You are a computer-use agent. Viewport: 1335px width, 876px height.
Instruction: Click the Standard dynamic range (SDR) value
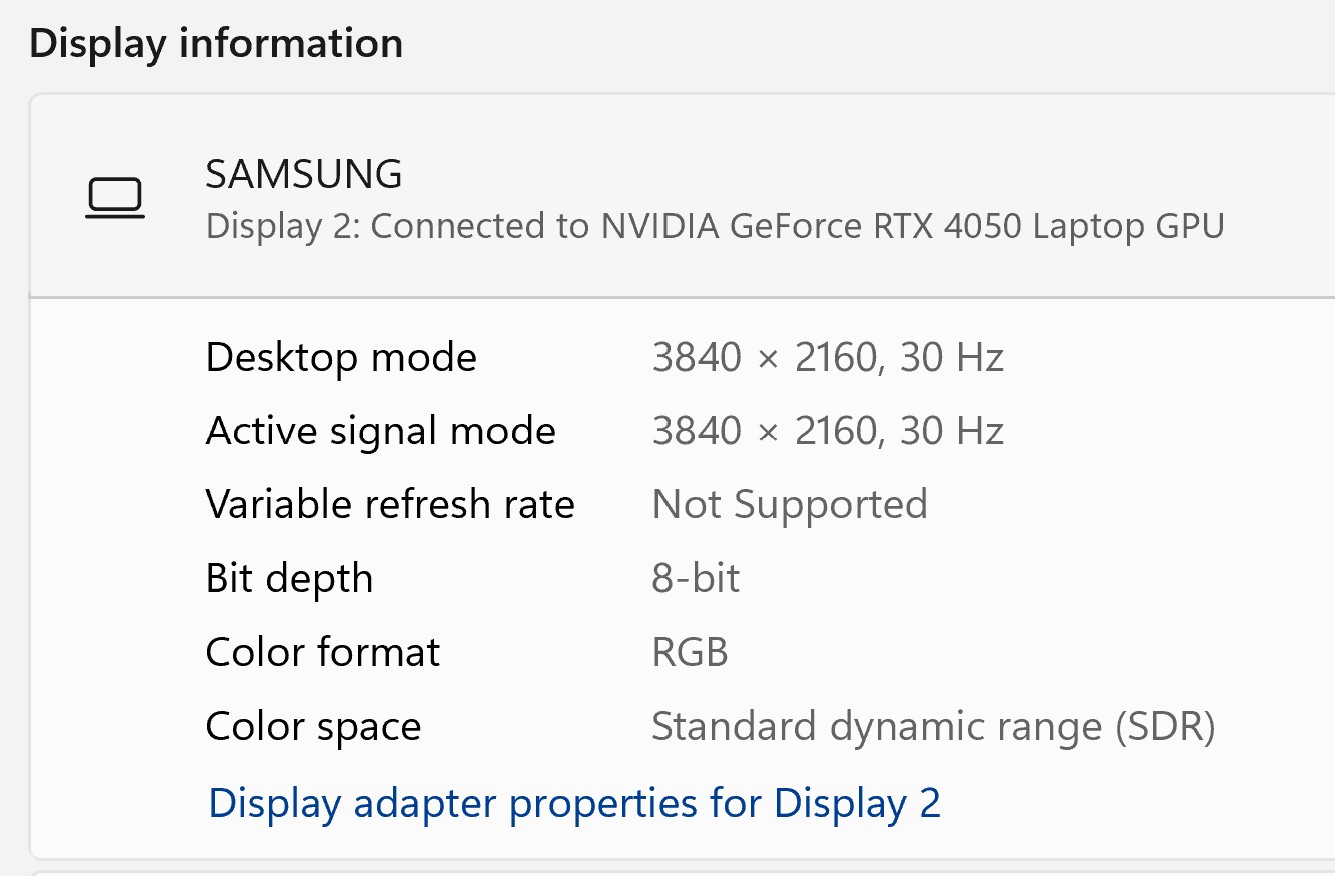pos(932,726)
